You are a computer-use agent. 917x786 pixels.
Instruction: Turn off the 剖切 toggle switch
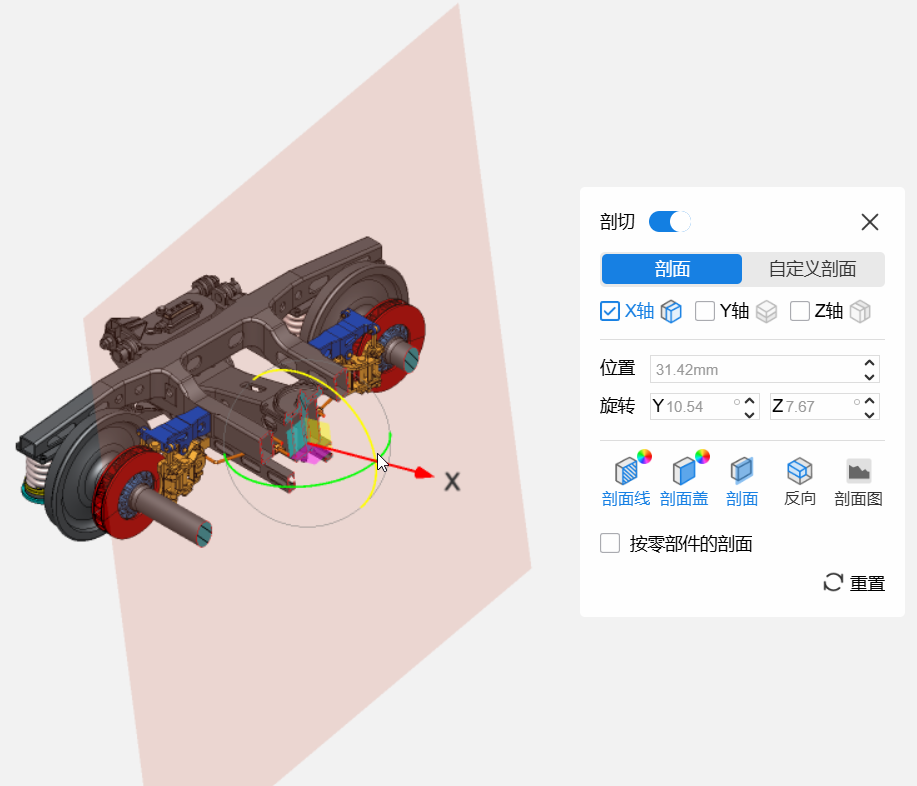(670, 222)
